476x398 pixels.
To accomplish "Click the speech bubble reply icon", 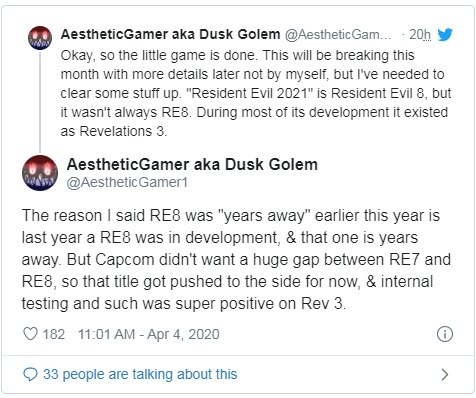I will point(30,374).
